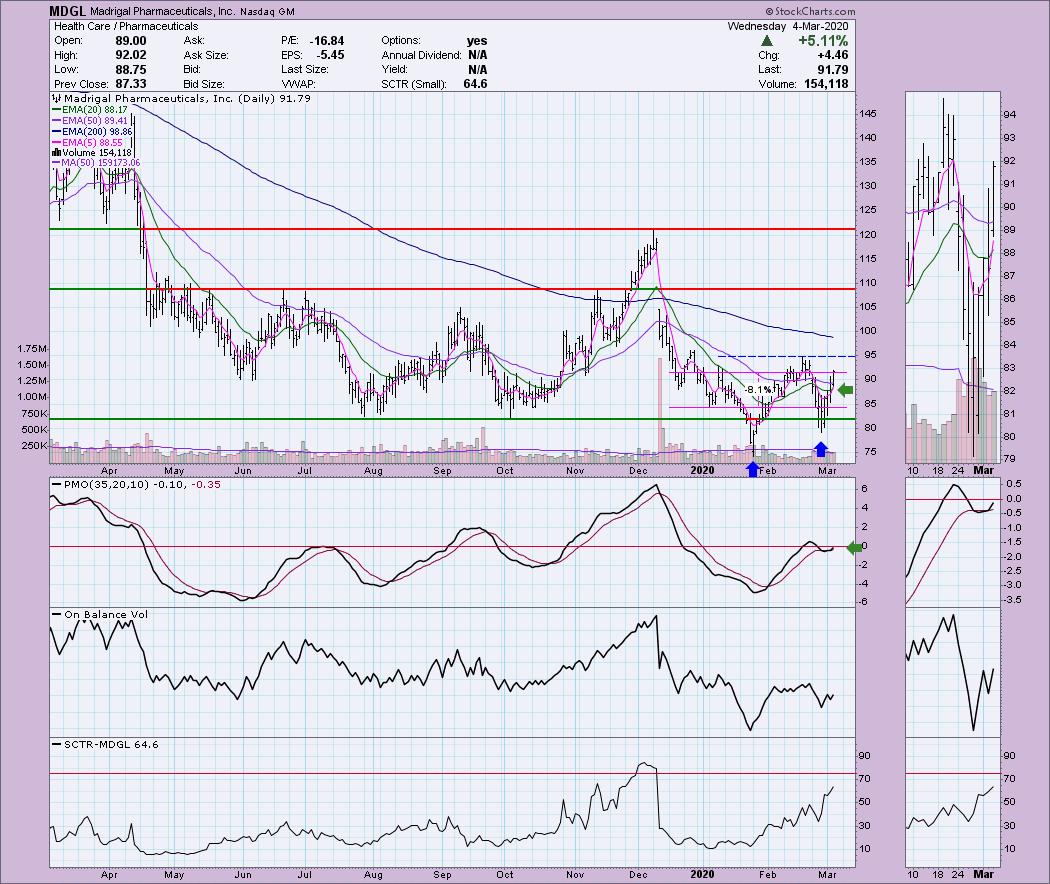1050x884 pixels.
Task: Click the green up-triangle price change icon
Action: coord(767,41)
